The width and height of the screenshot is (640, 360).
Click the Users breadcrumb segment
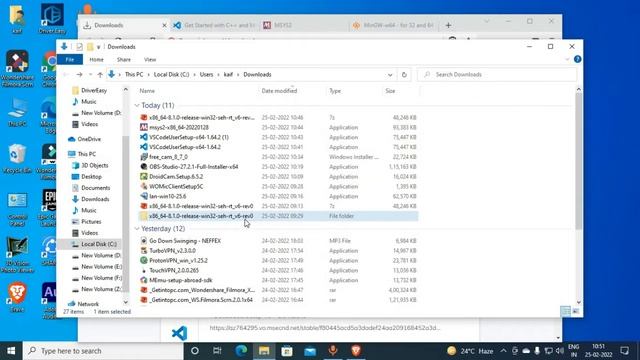(206, 75)
